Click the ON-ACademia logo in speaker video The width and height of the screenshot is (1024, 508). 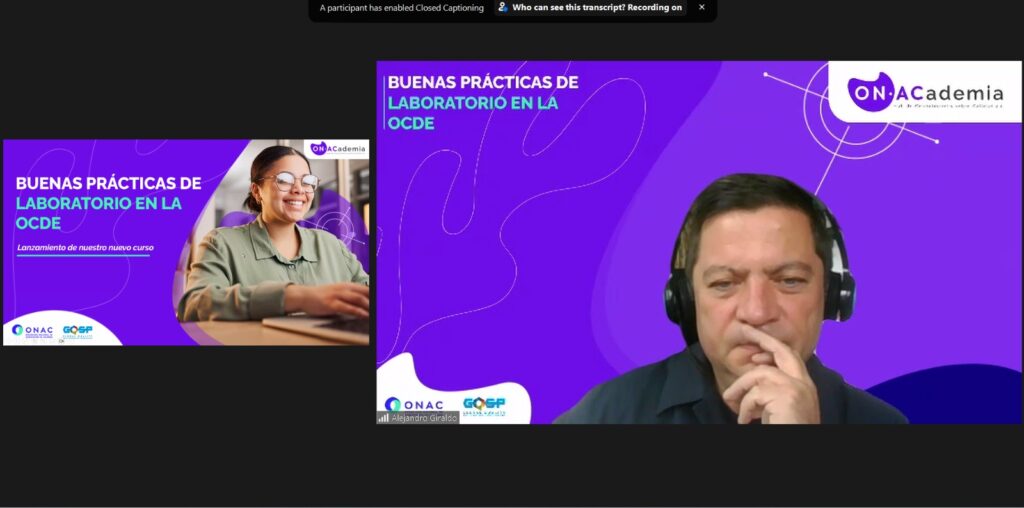pyautogui.click(x=924, y=92)
